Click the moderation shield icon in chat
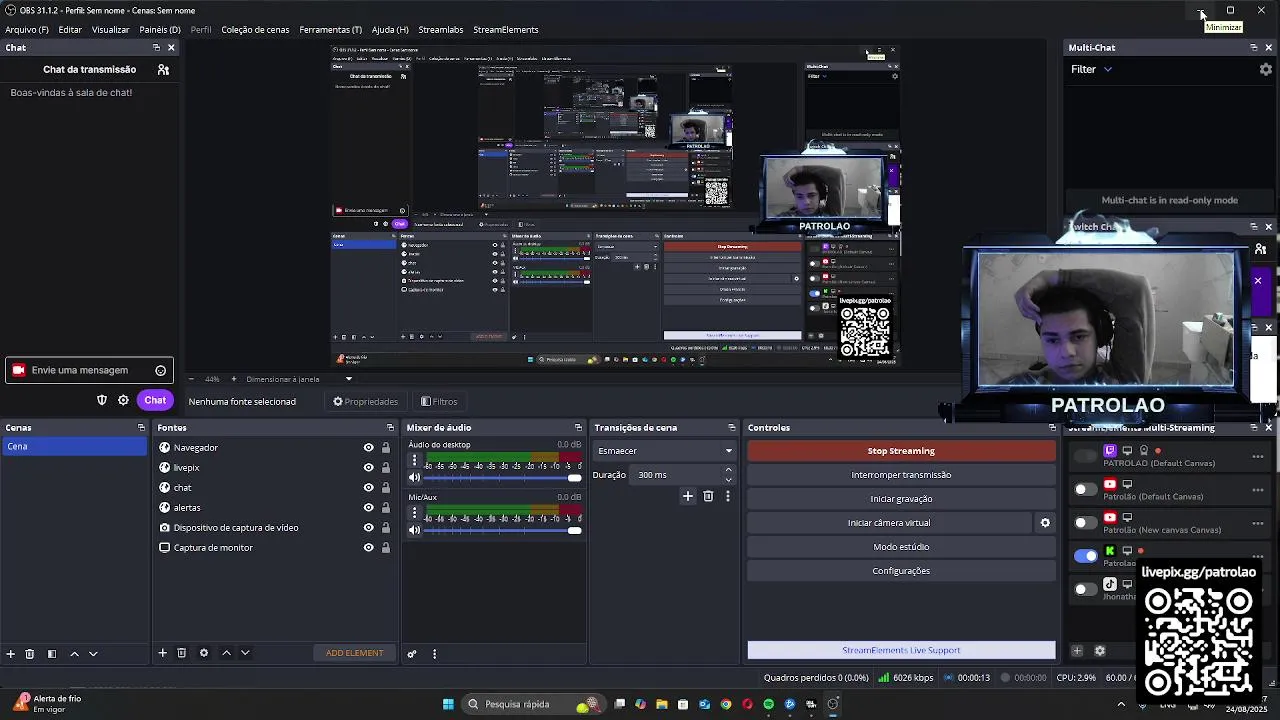Screen dimensions: 1280x720 click(101, 400)
